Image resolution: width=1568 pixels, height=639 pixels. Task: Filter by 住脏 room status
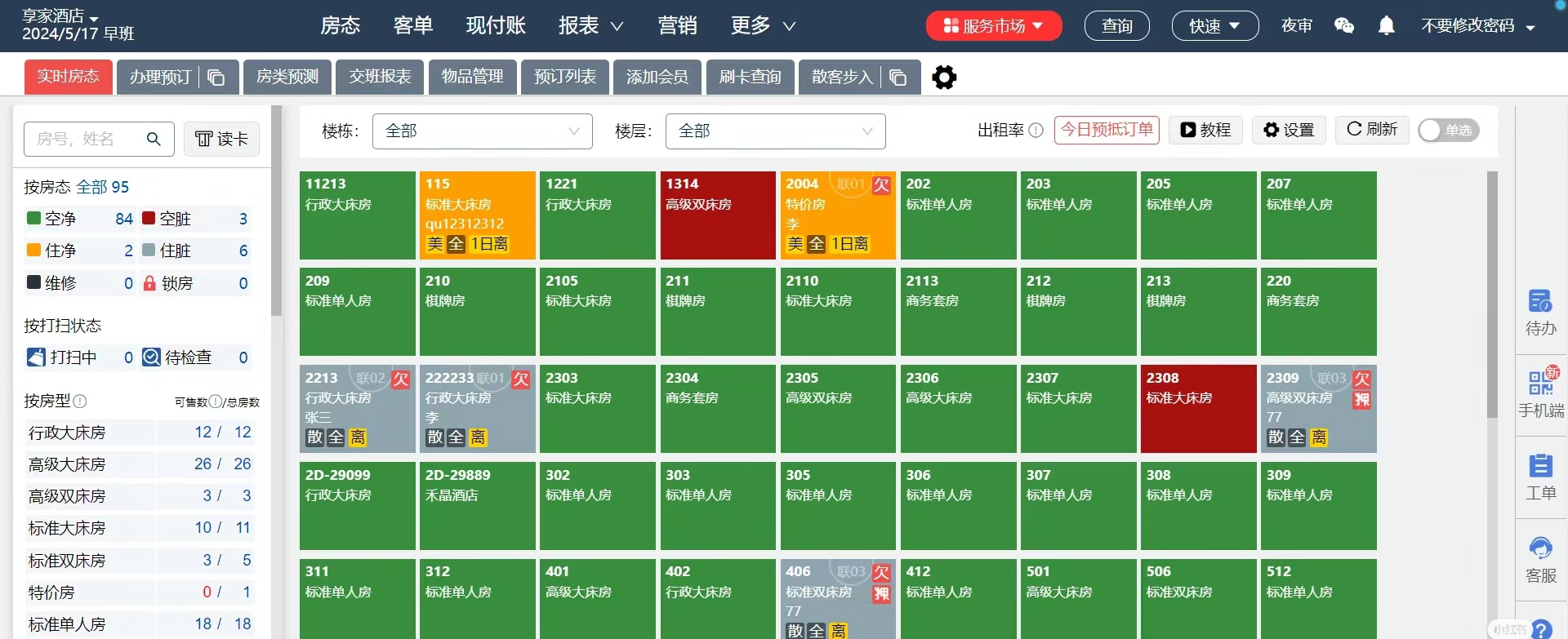point(195,251)
